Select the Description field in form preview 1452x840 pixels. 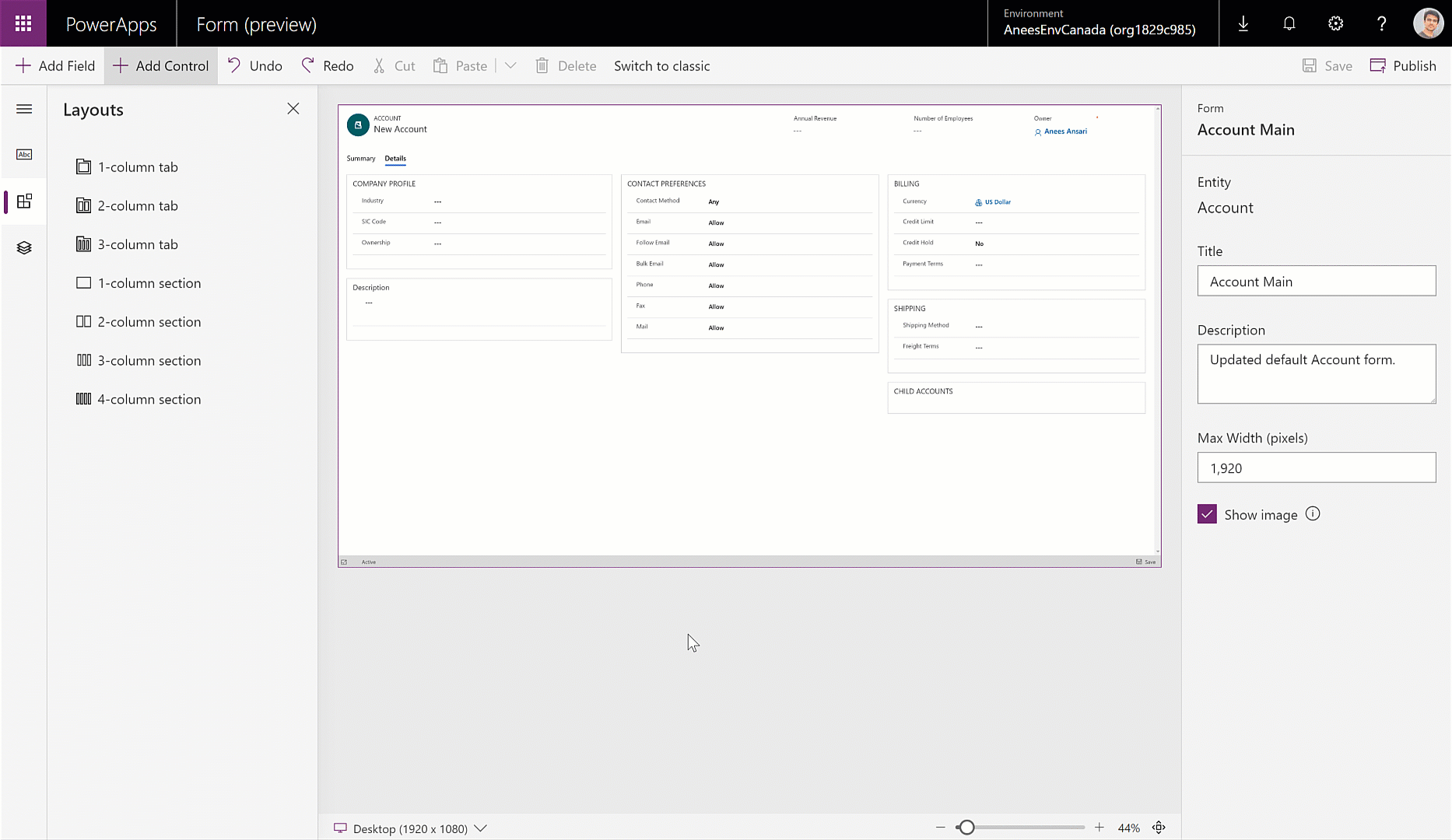point(479,310)
